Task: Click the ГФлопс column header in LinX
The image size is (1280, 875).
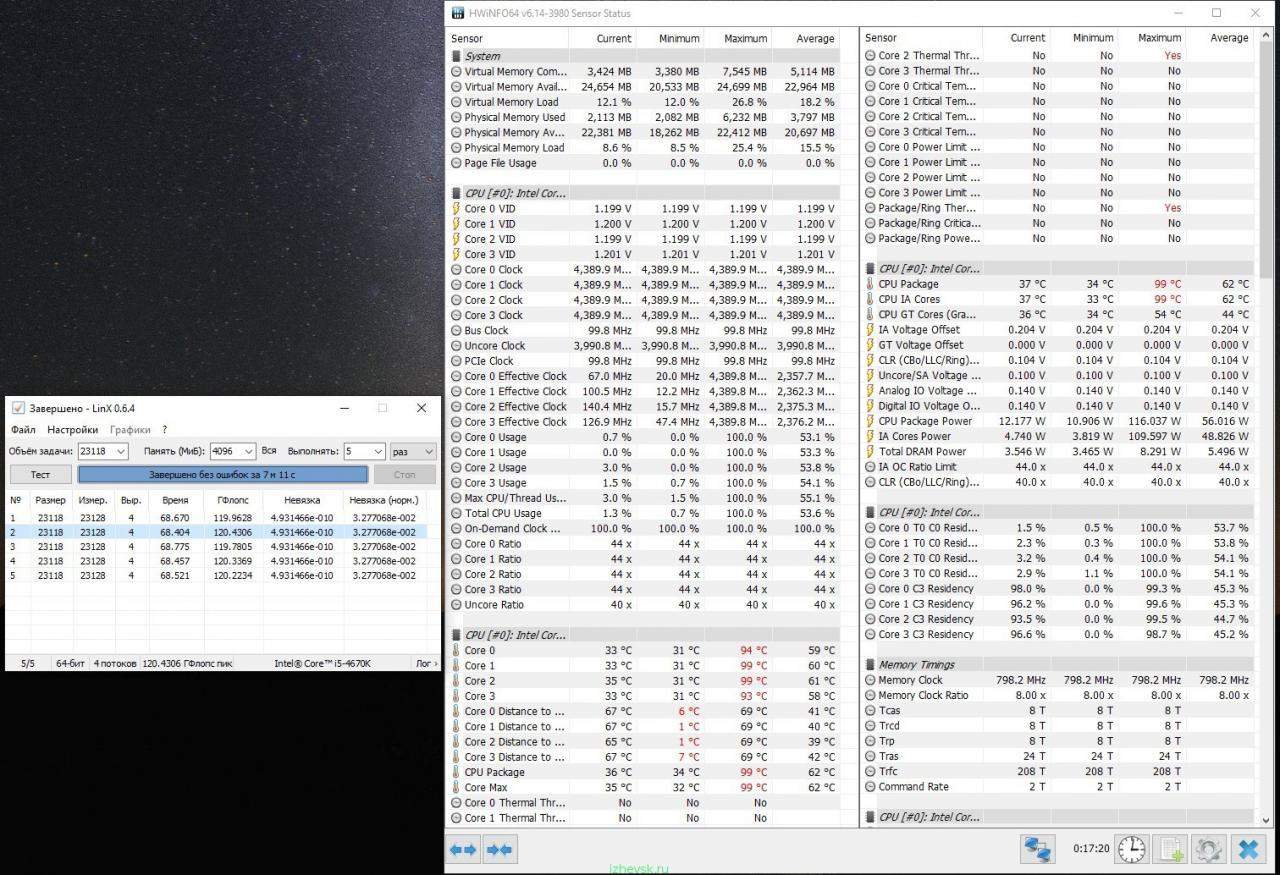Action: pos(233,499)
